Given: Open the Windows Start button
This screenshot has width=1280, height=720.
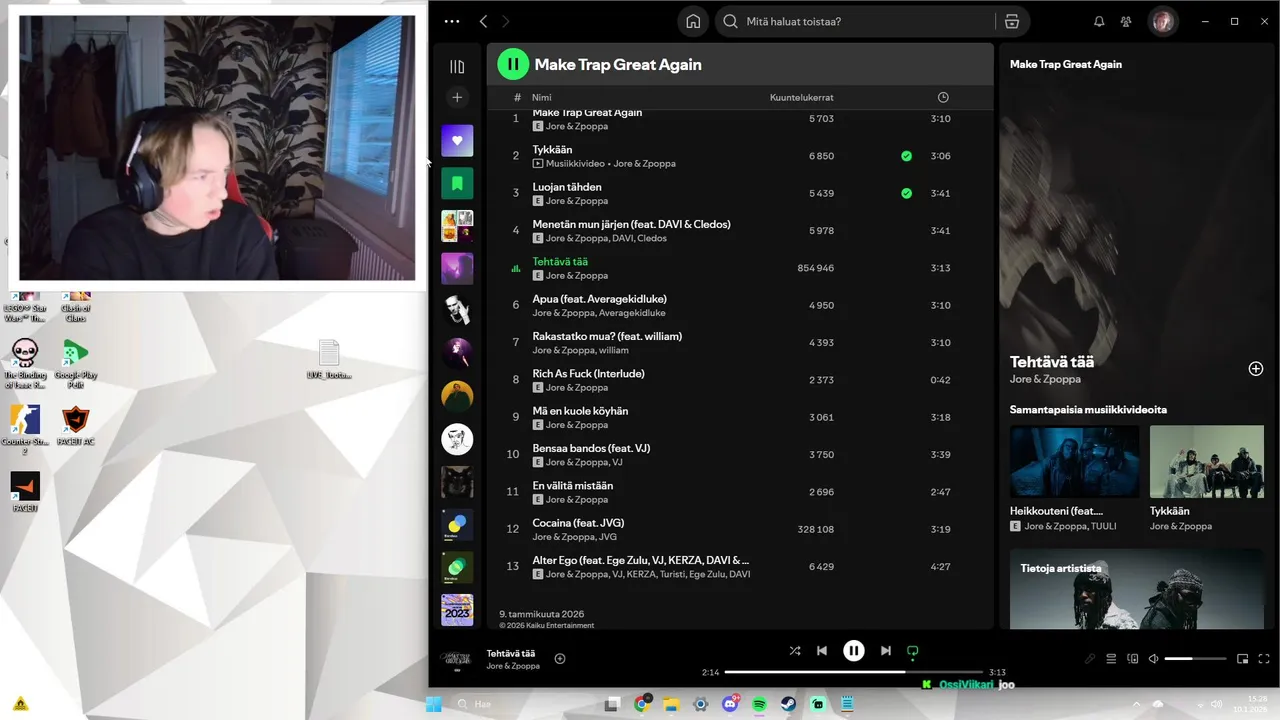Looking at the screenshot, I should click(x=434, y=704).
